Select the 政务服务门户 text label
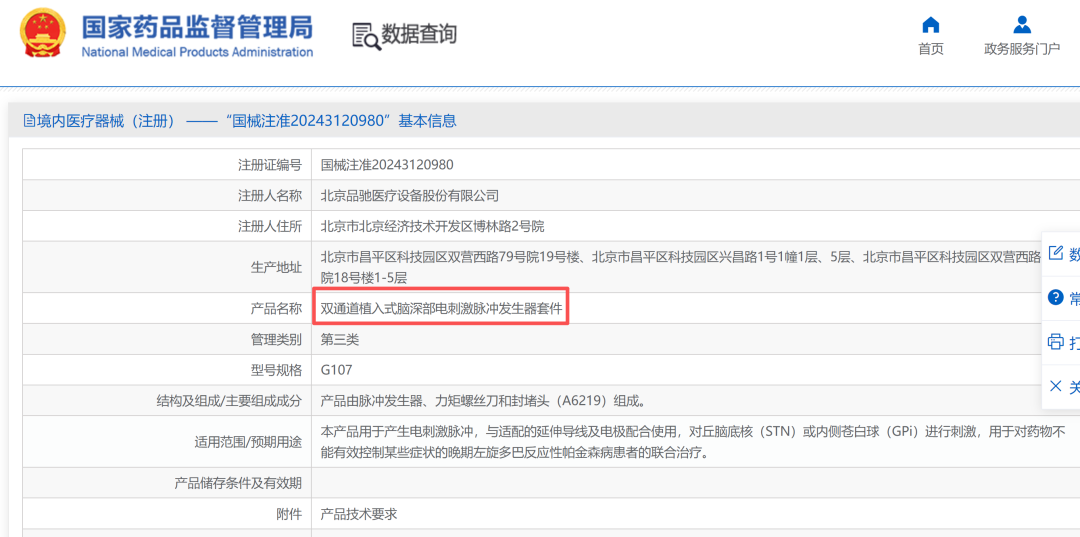This screenshot has height=537, width=1080. (x=1021, y=49)
